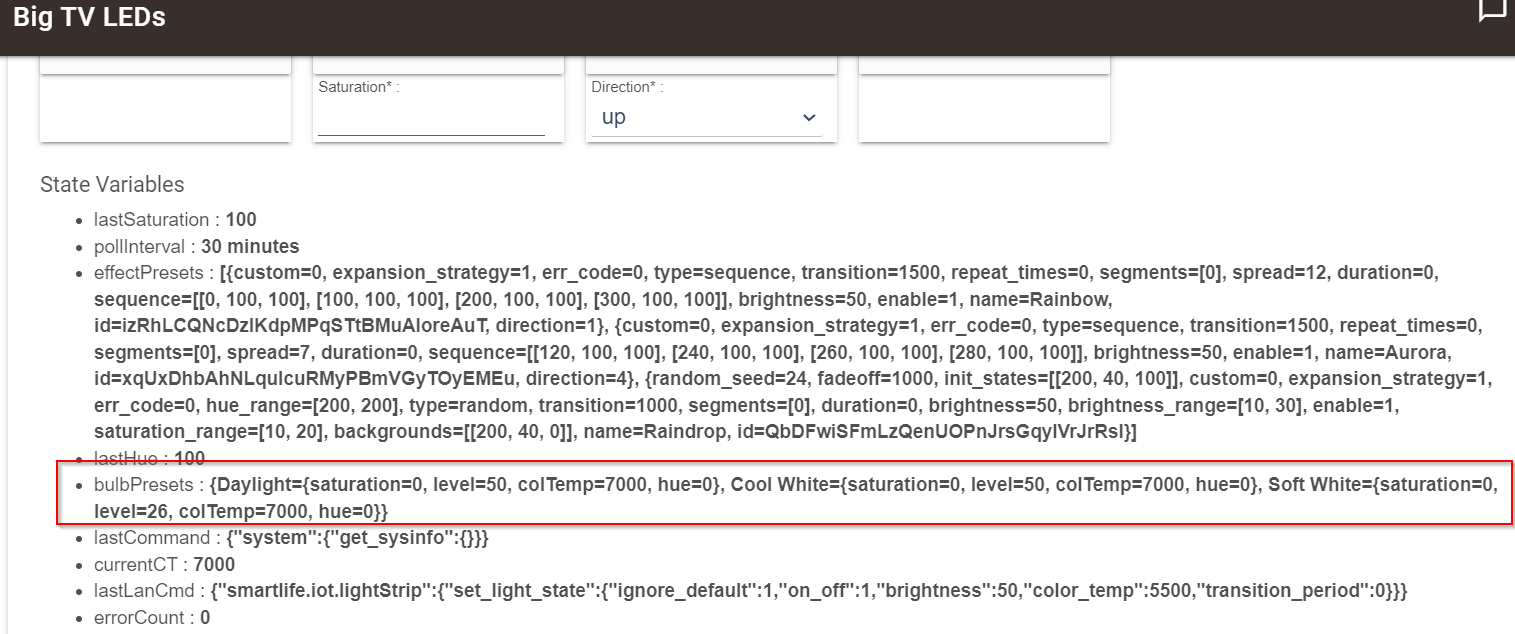This screenshot has height=634, width=1515.
Task: Click the lastHue state variable entry
Action: (x=149, y=458)
